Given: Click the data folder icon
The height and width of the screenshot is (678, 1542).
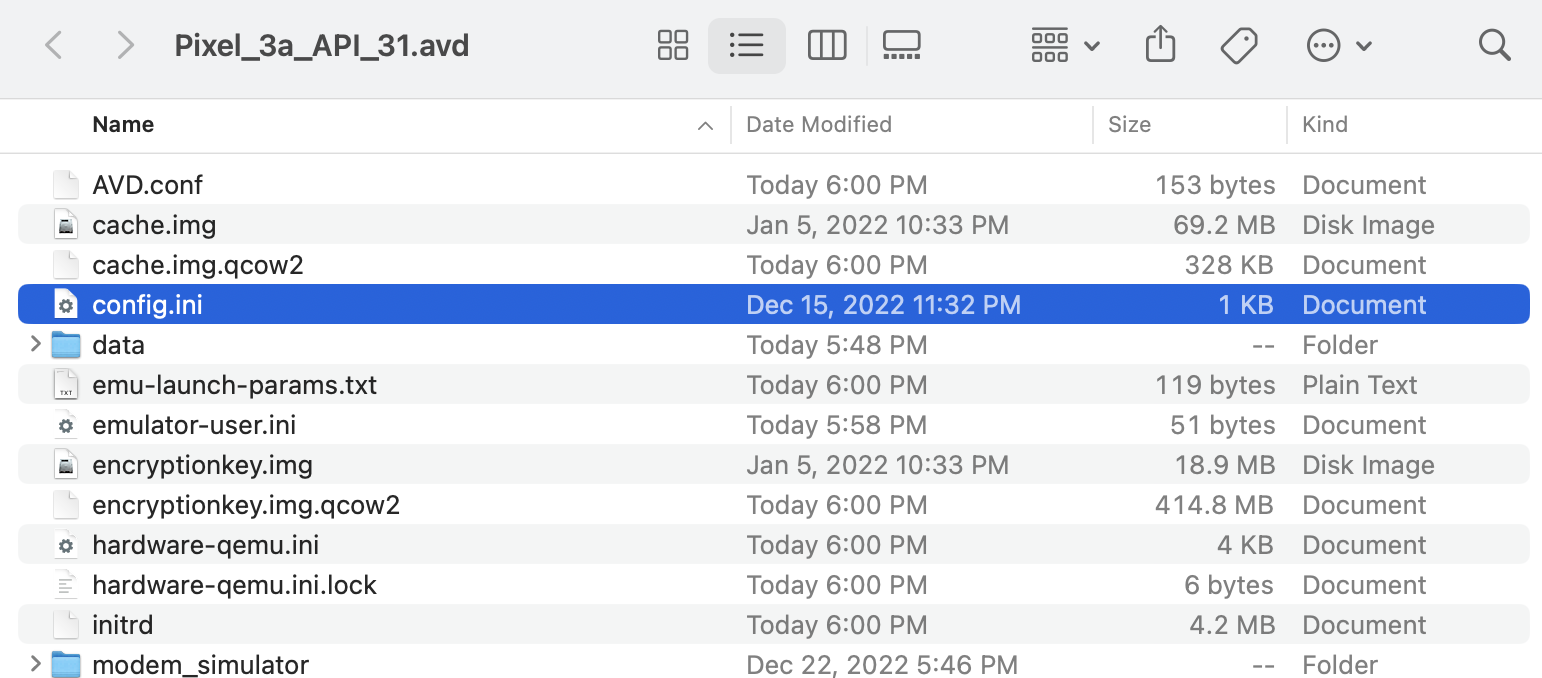Looking at the screenshot, I should point(66,345).
